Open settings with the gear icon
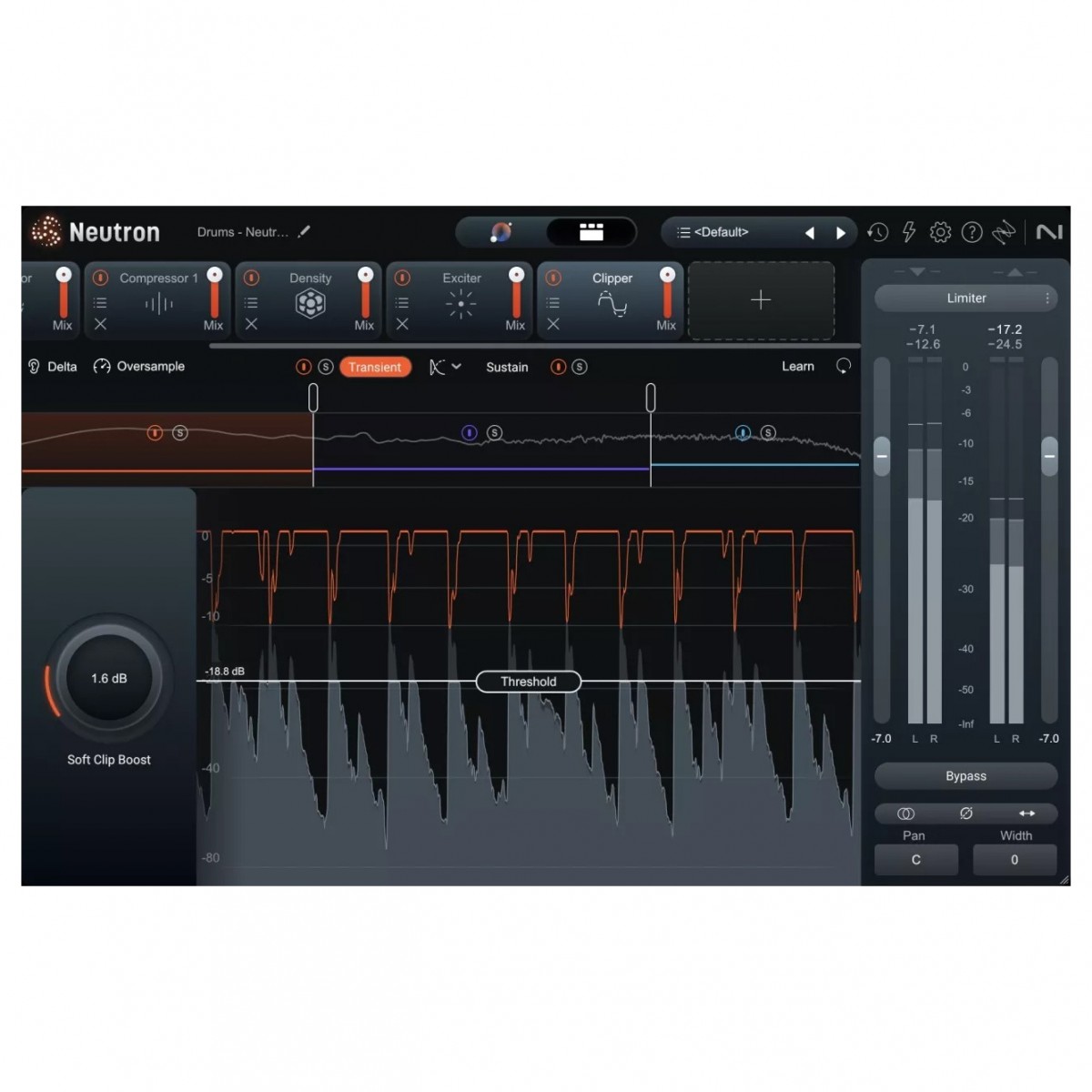 940,233
